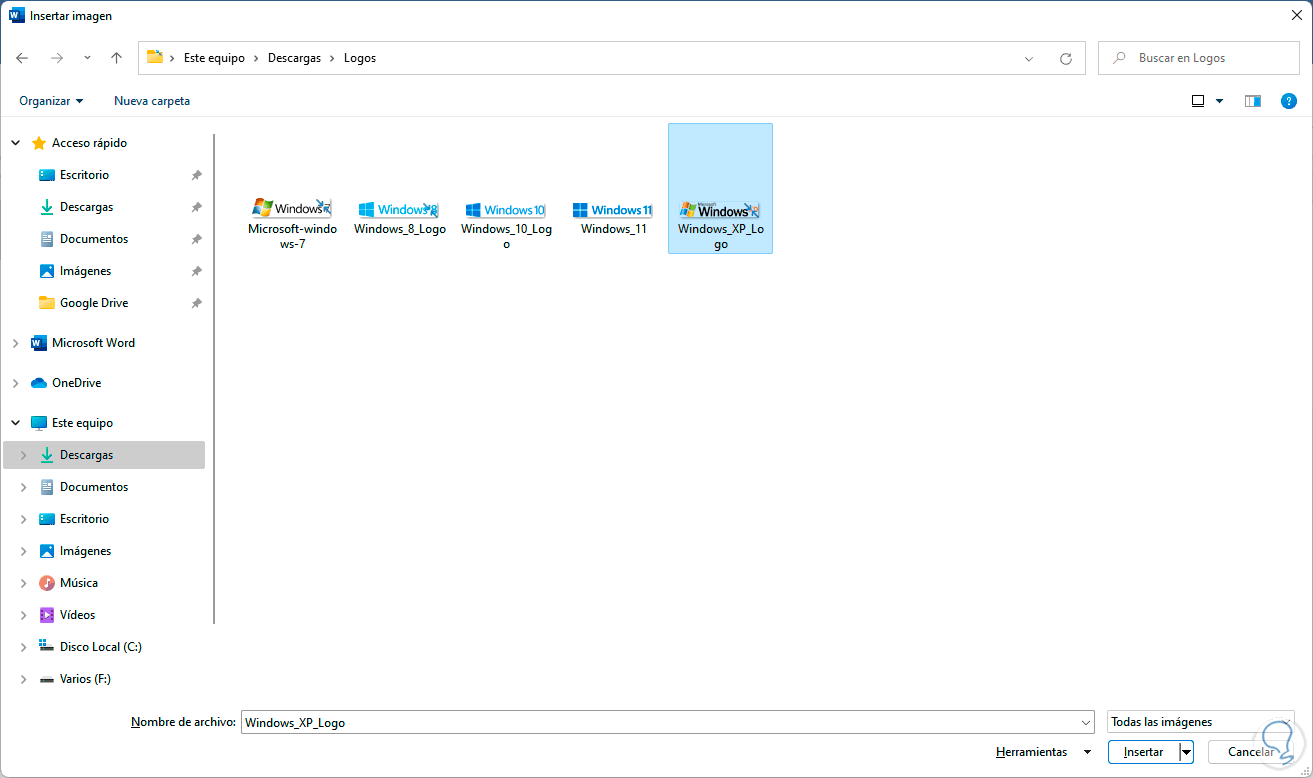Refresh the Logos folder view
Image resolution: width=1313 pixels, height=778 pixels.
point(1066,58)
